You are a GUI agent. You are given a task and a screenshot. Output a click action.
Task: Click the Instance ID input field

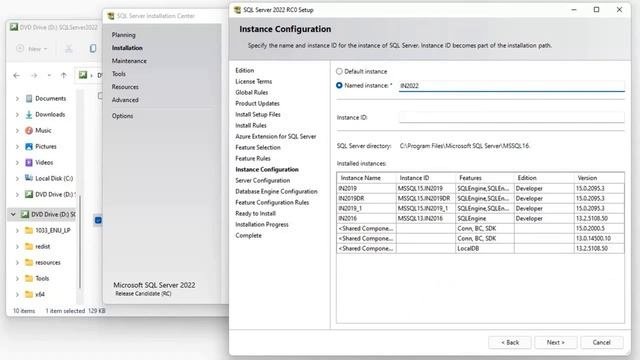click(x=511, y=118)
